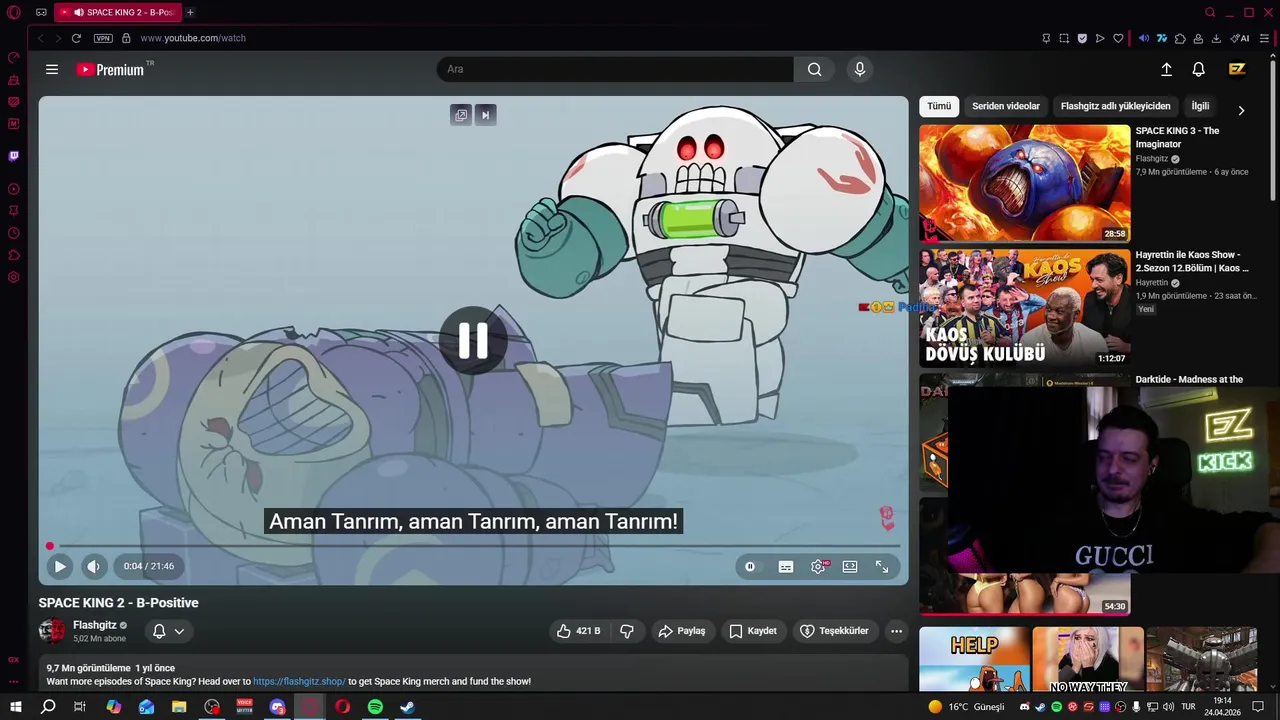Click the SPACE KING 2 browser tab
This screenshot has width=1280, height=720.
pyautogui.click(x=116, y=12)
